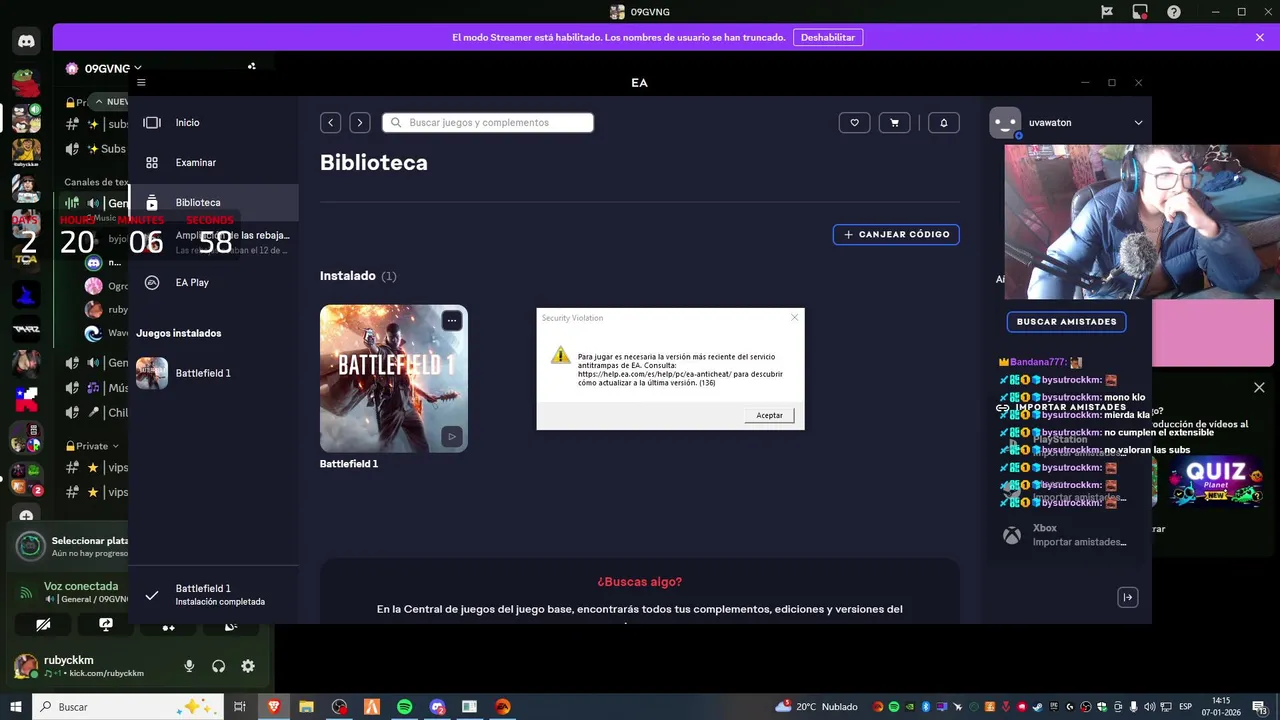Screen dimensions: 1280x720
Task: Open EA app from taskbar
Action: pyautogui.click(x=502, y=707)
